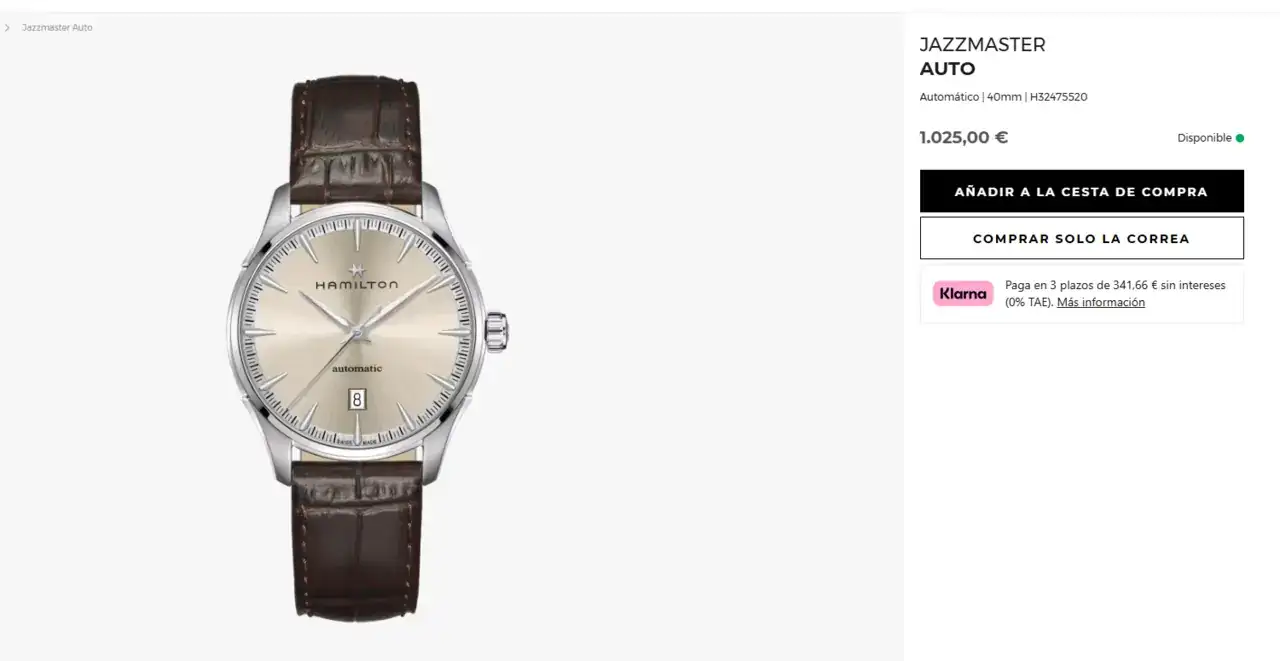Click the date window showing 8
This screenshot has width=1280, height=661.
pos(357,399)
